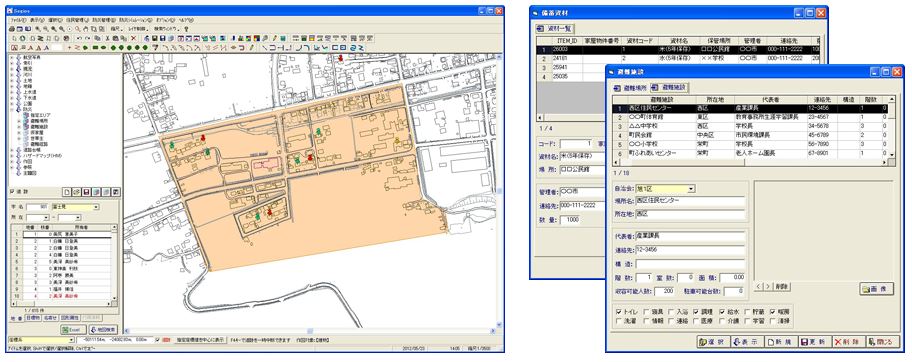Expand the ハザードマップ(HM) tree node
Viewport: 912px width, 362px height.
point(12,155)
